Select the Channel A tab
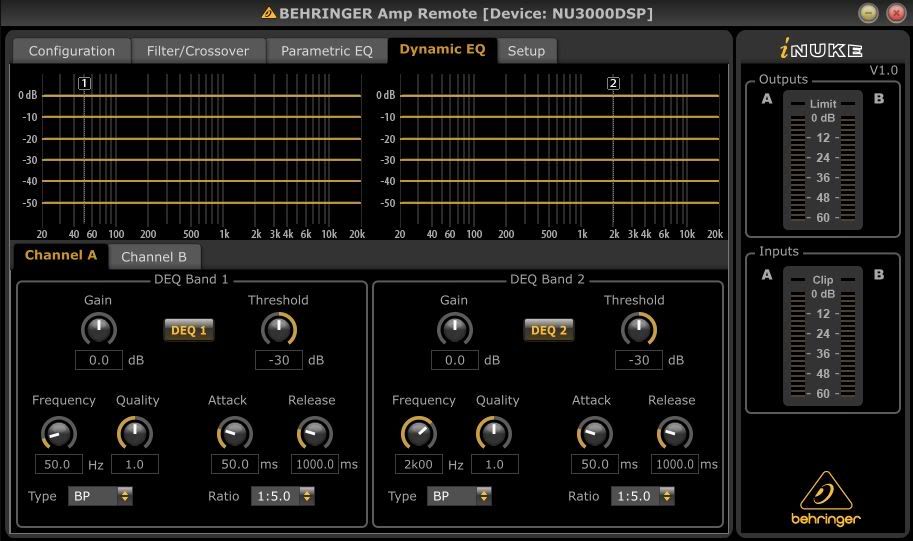 61,256
